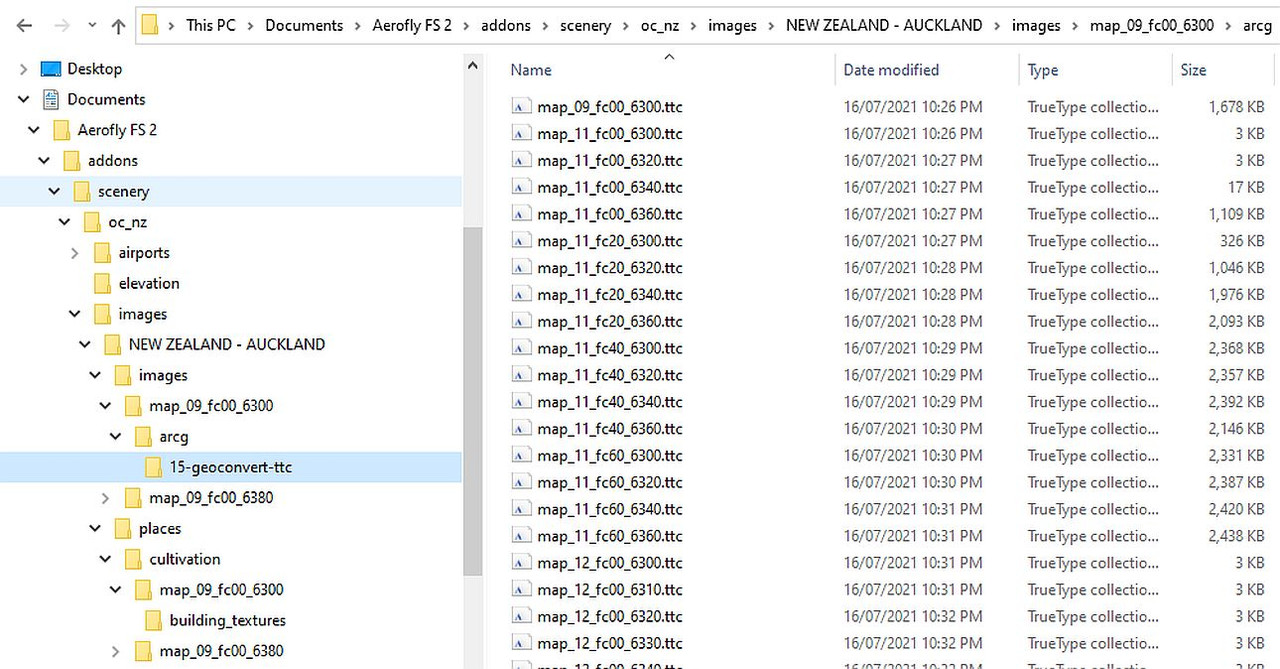Click file icon of map_11_fc00_6360.ttc
This screenshot has height=669, width=1280.
pos(520,214)
